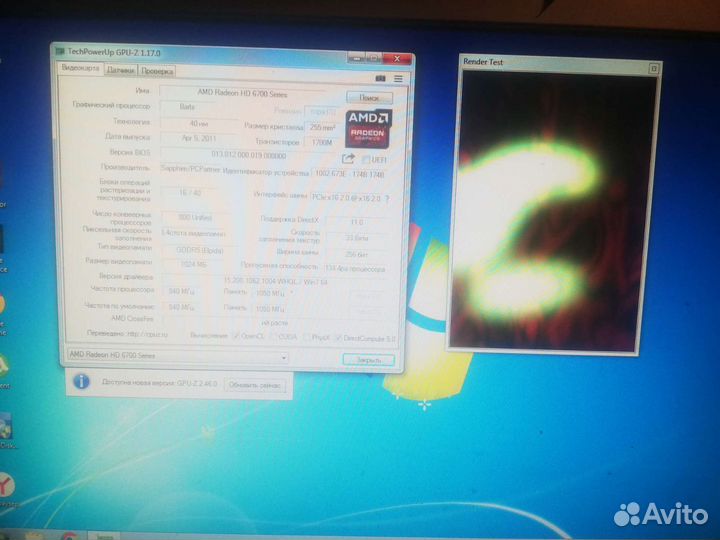Toggle the UEFI checkbox

click(x=366, y=159)
